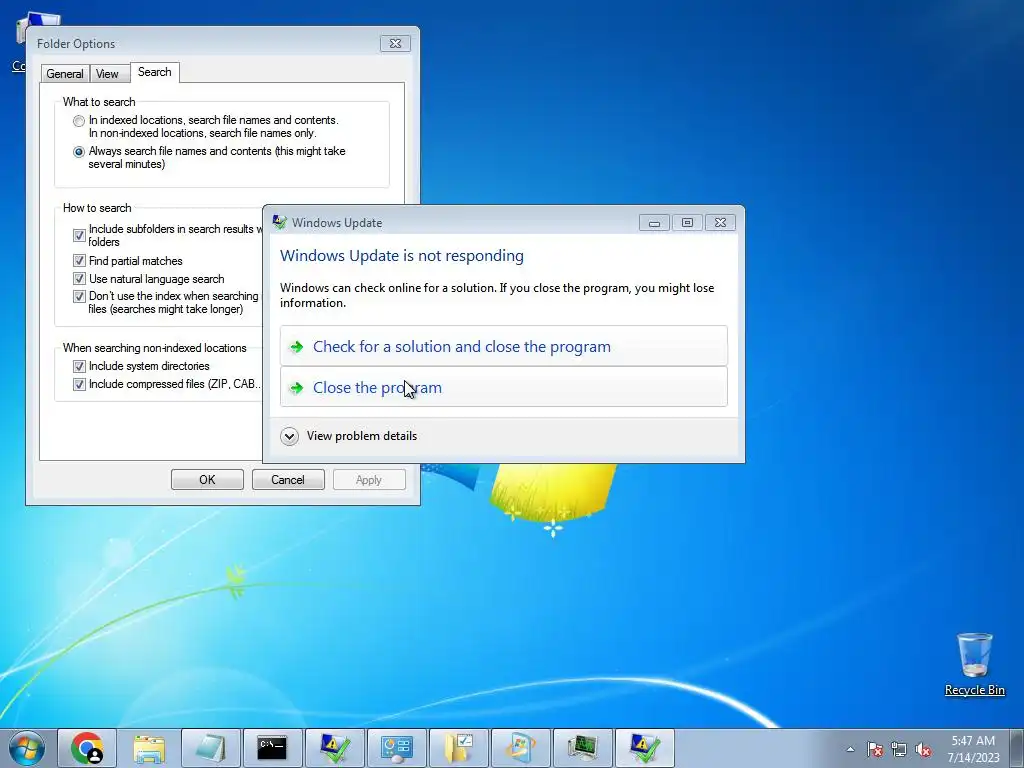Click the Folder Options title text
The image size is (1024, 768).
pyautogui.click(x=76, y=44)
